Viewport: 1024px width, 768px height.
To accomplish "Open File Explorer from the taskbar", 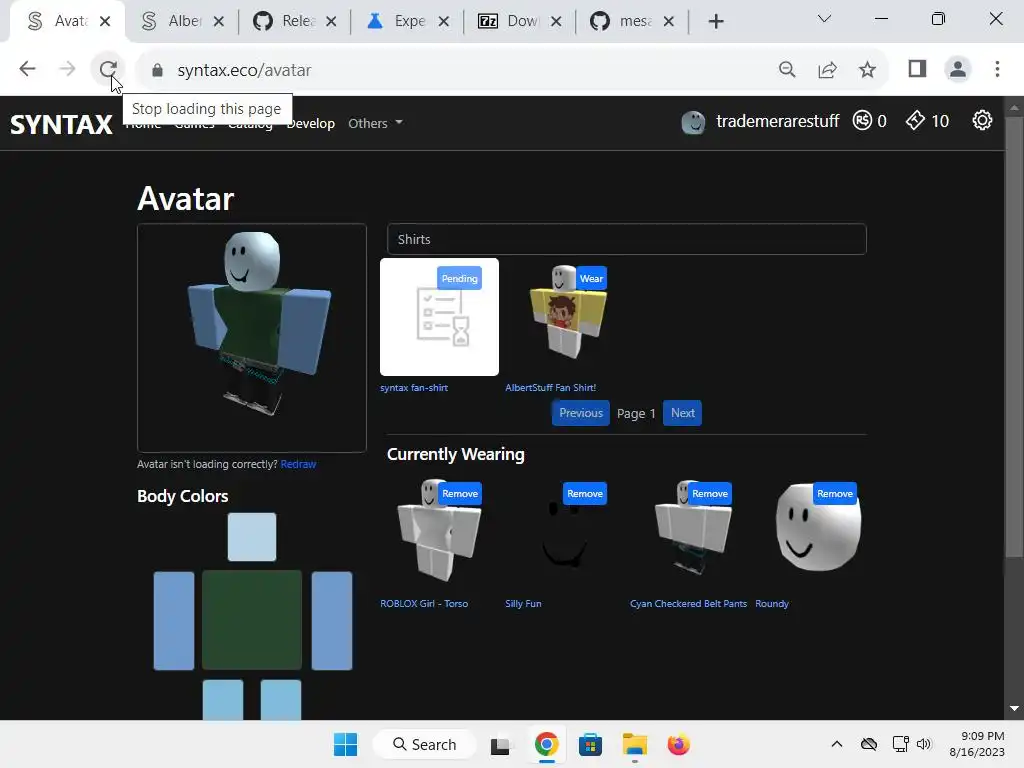I will (x=634, y=744).
